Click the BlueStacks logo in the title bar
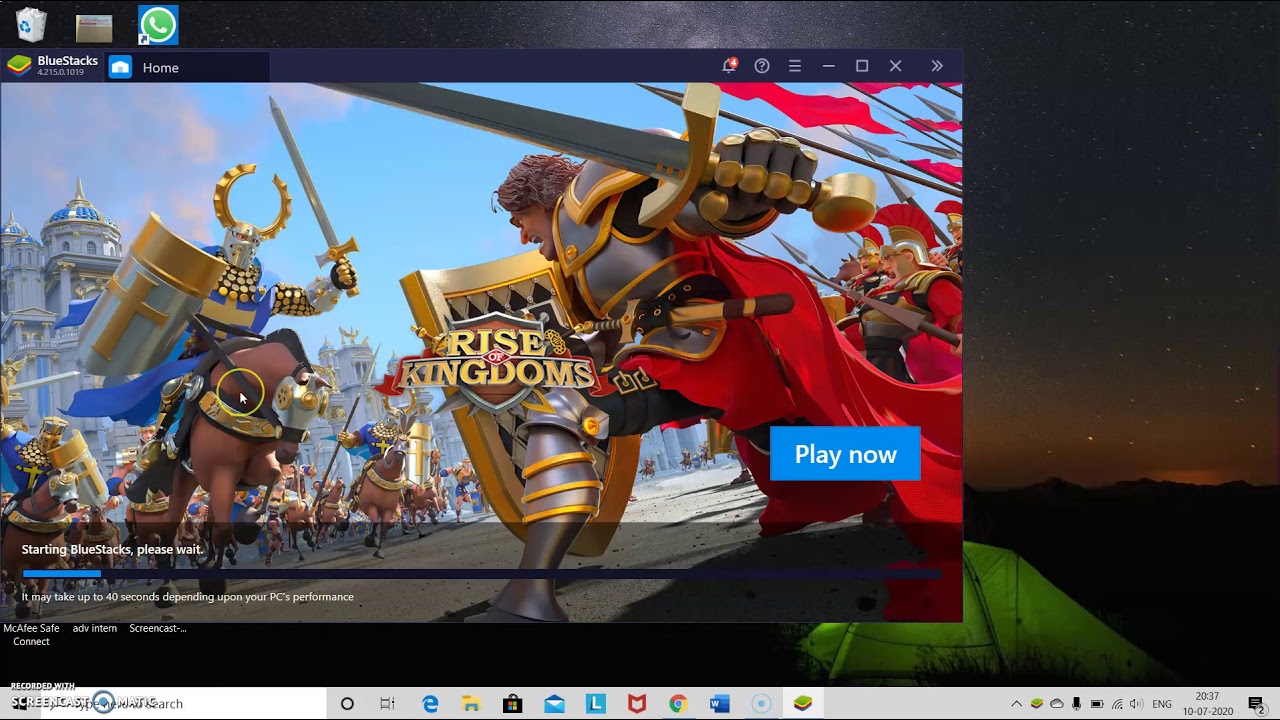The image size is (1280, 720). tap(19, 66)
